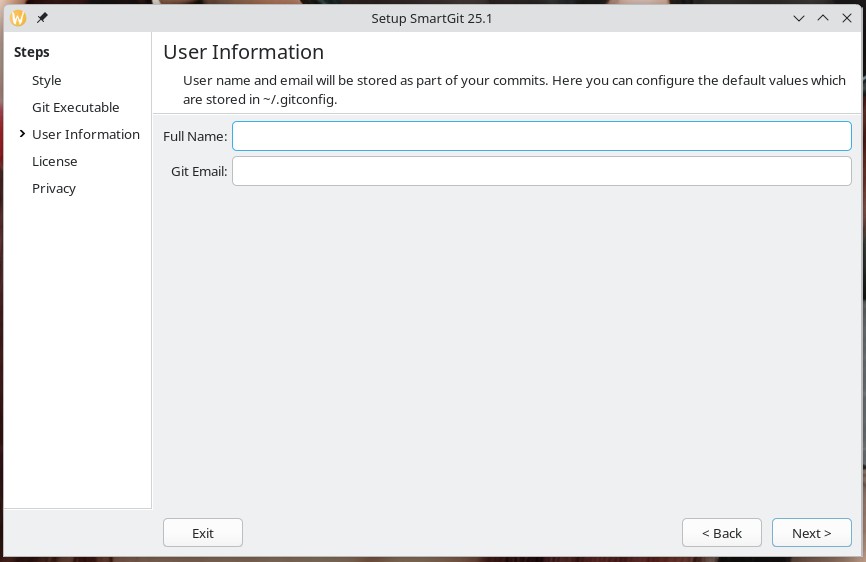Viewport: 866px width, 562px height.
Task: Select the Git Executable step
Action: coord(75,107)
